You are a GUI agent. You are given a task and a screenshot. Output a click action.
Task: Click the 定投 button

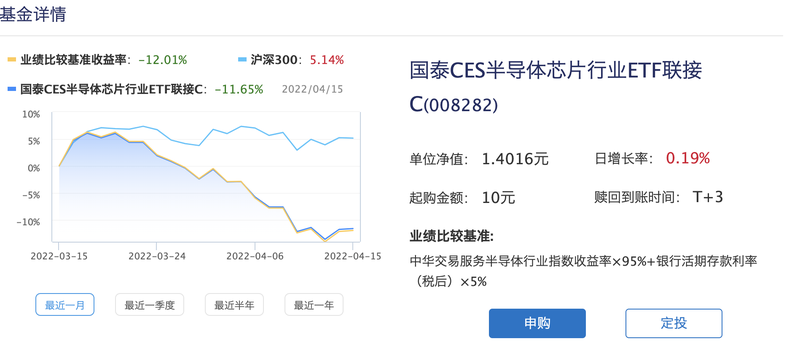[674, 323]
